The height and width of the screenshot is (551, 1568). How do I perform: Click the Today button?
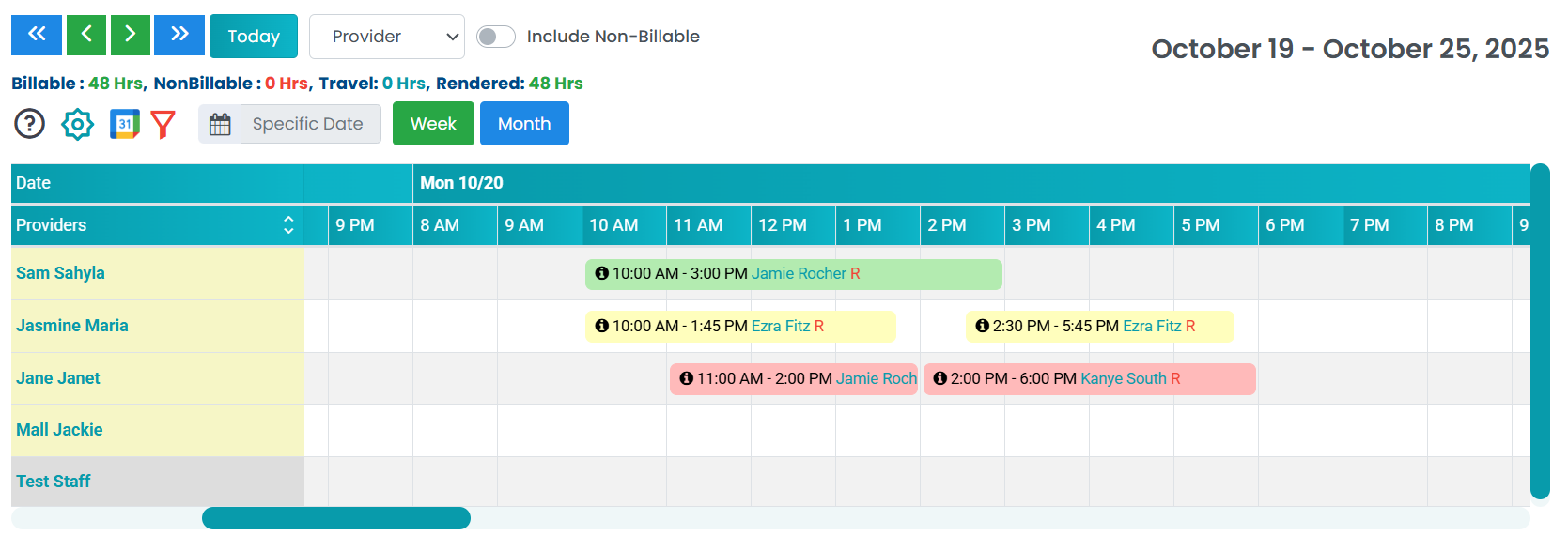(254, 37)
